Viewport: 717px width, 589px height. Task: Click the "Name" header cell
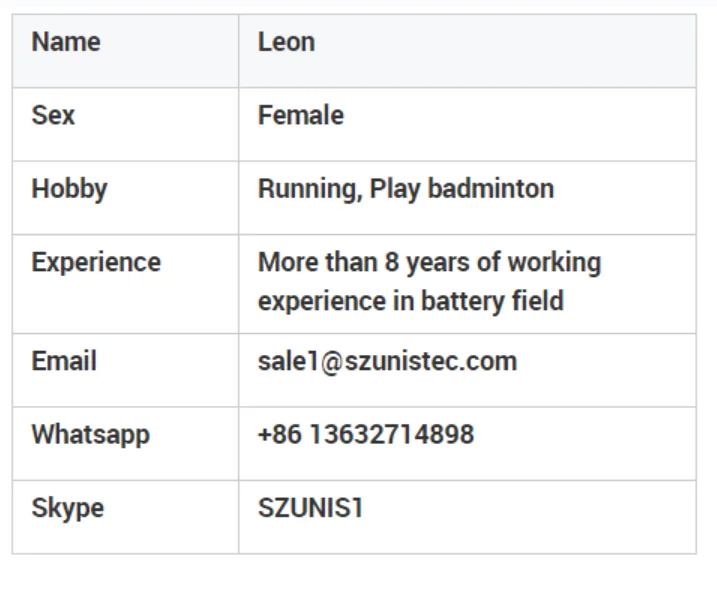(66, 42)
